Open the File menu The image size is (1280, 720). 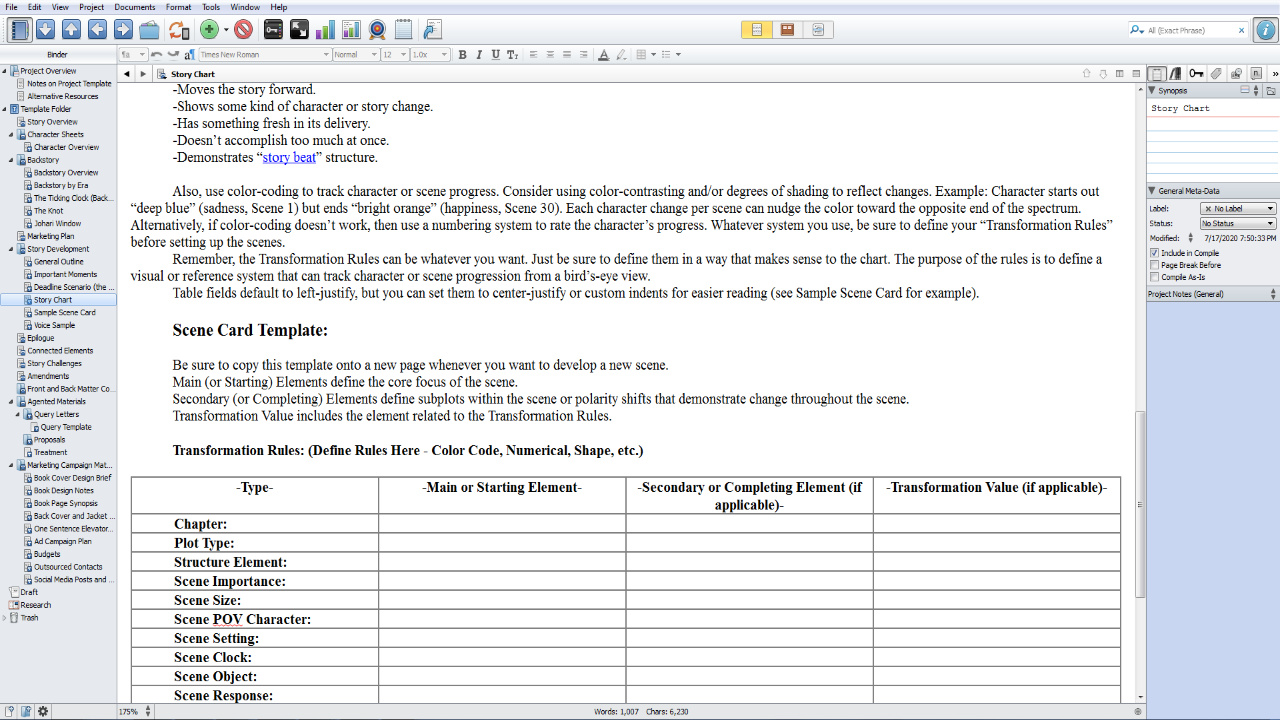click(11, 7)
